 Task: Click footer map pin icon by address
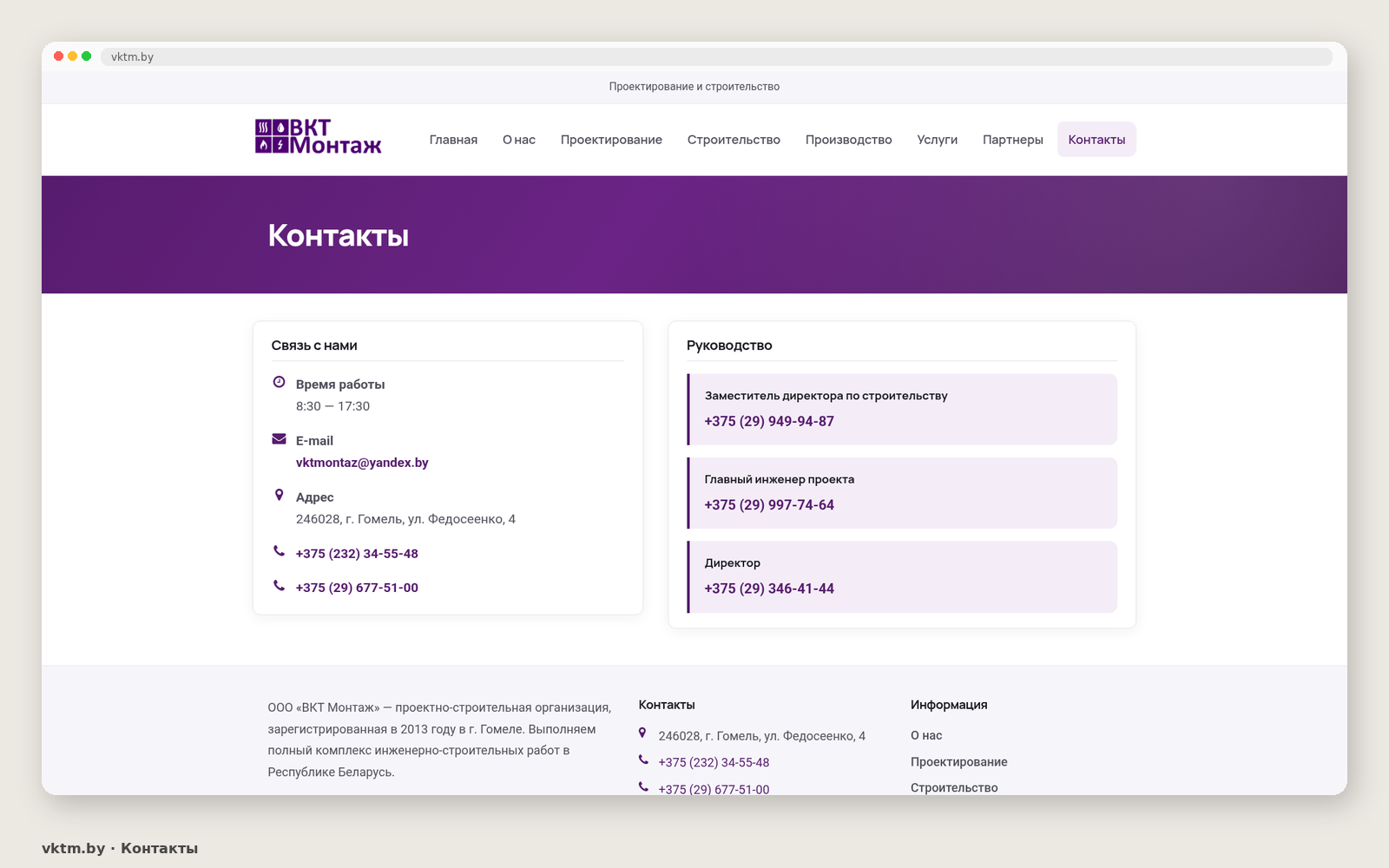642,733
